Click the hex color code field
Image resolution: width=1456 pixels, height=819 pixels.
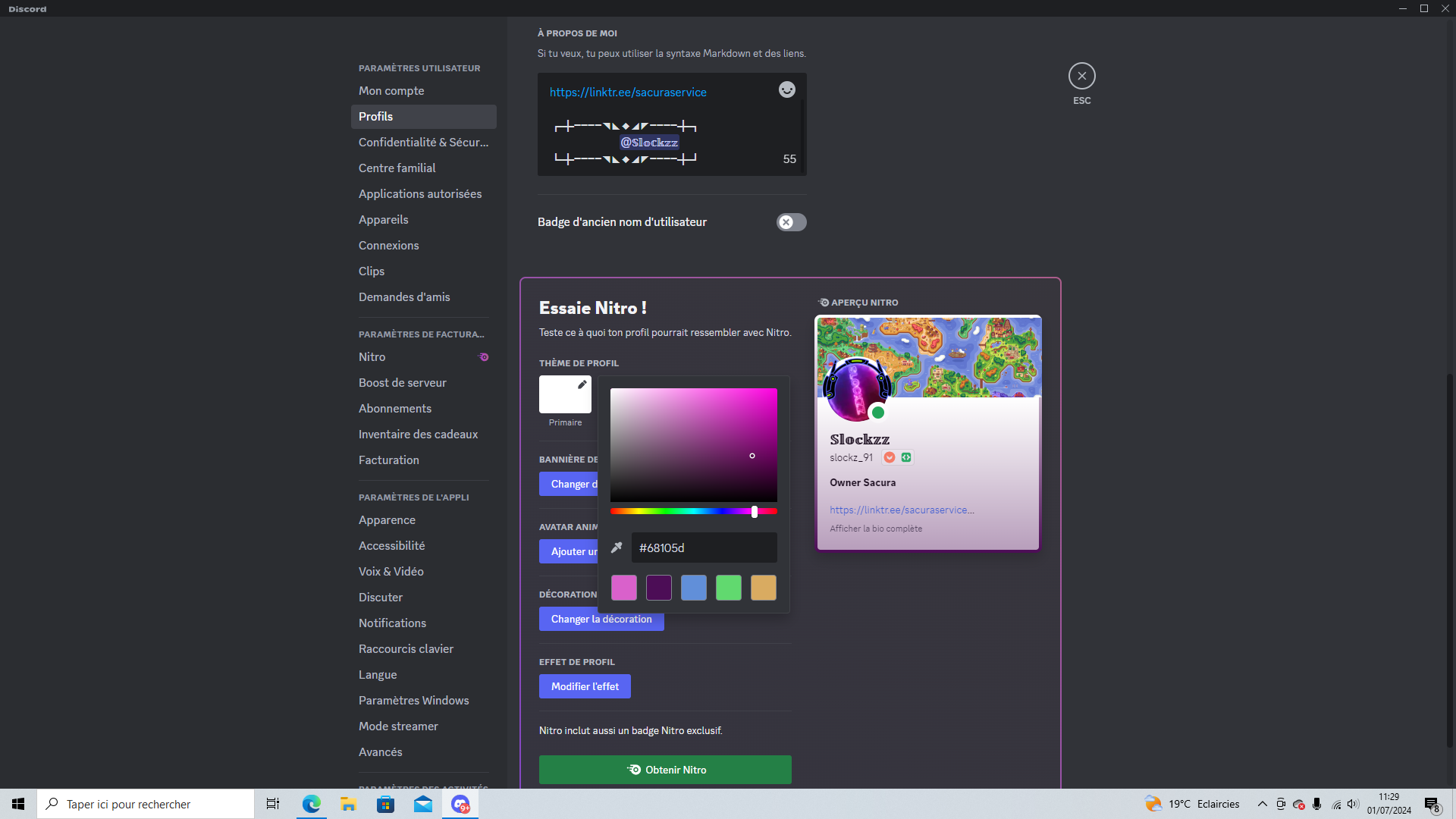[704, 548]
